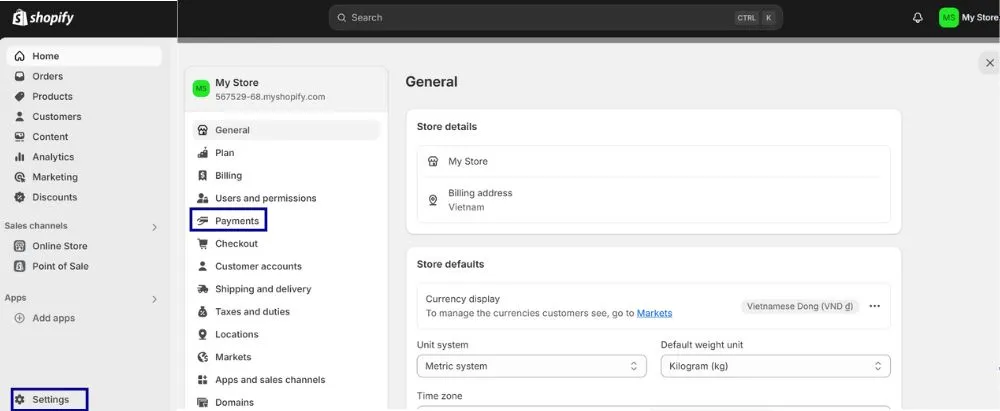
Task: Click the Online Store icon
Action: tap(20, 246)
